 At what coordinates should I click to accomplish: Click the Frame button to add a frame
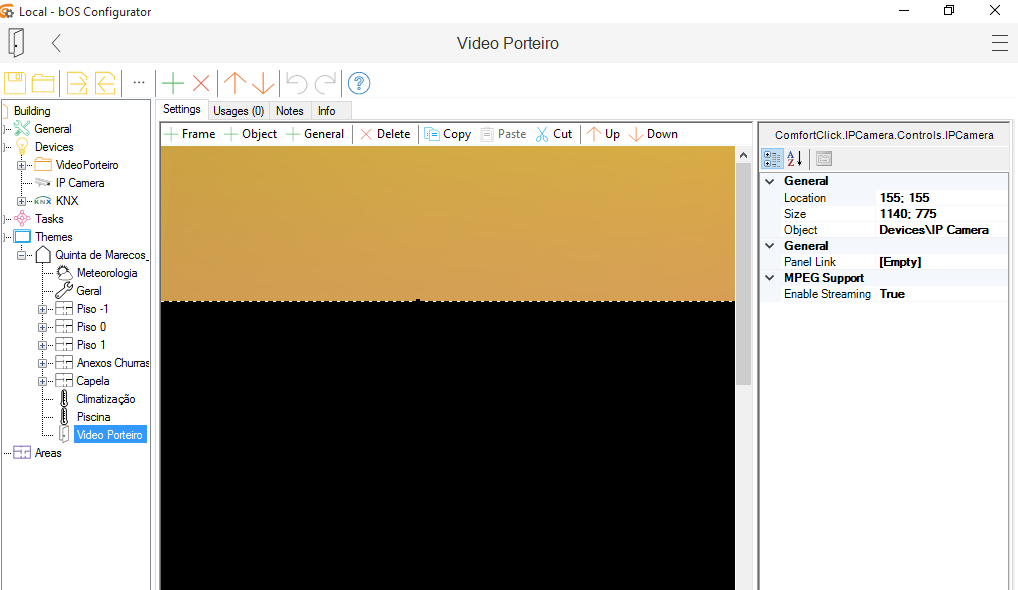pos(189,134)
